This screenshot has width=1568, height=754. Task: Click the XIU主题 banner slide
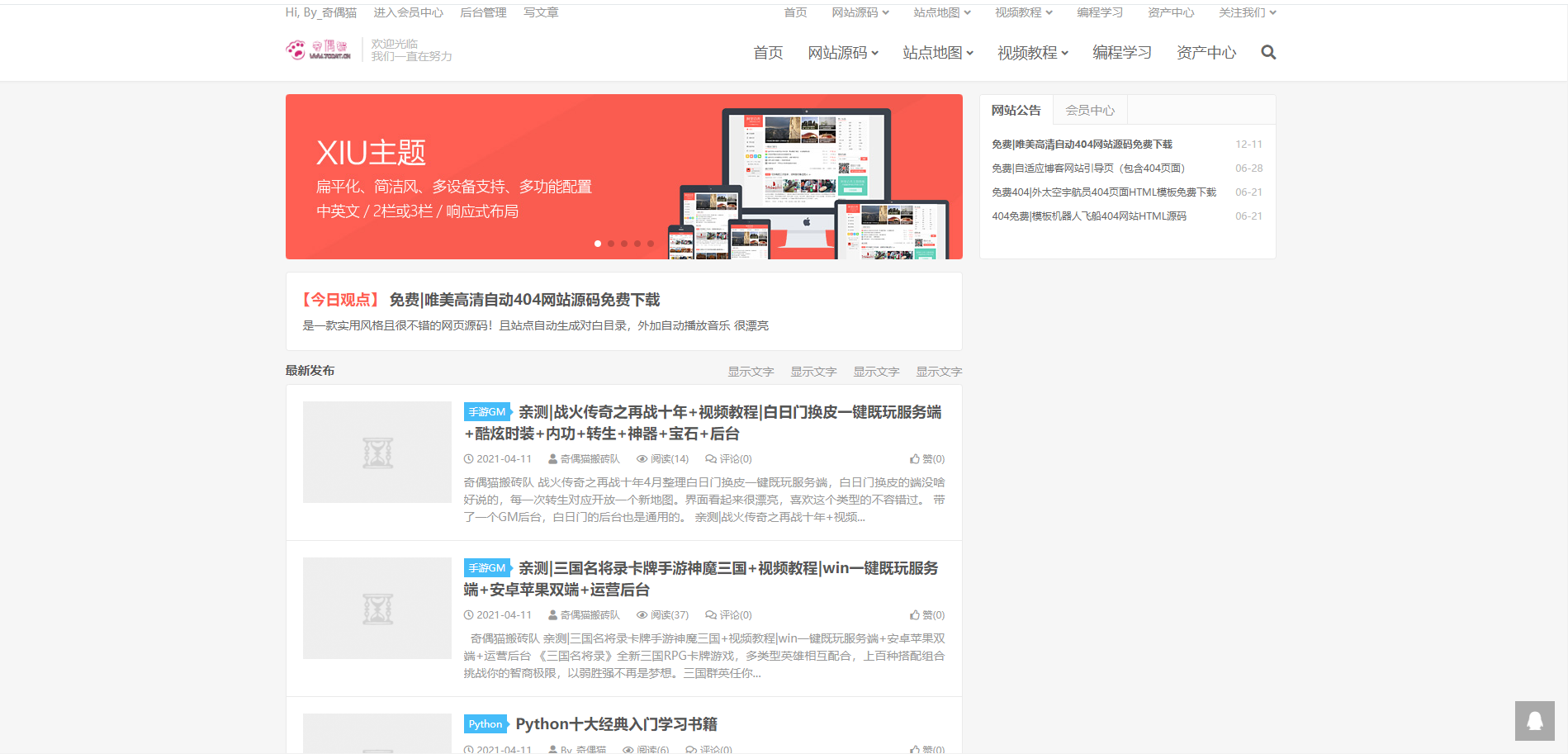pos(624,177)
